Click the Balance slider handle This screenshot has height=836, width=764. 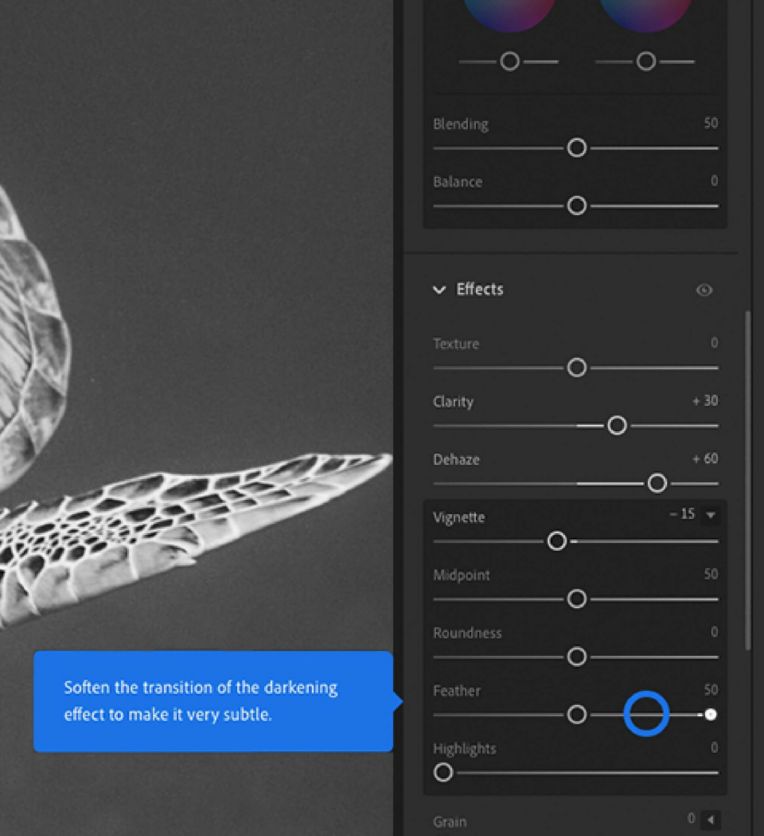pos(576,205)
